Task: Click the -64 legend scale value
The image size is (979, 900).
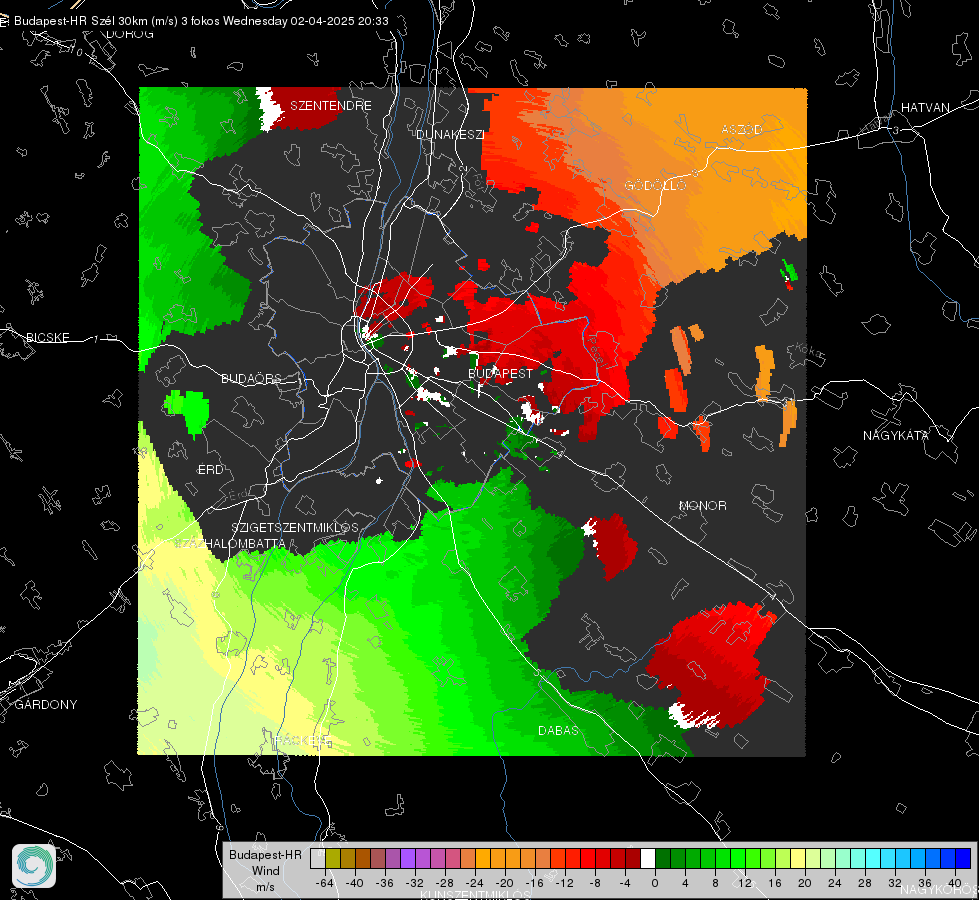Action: [x=325, y=883]
